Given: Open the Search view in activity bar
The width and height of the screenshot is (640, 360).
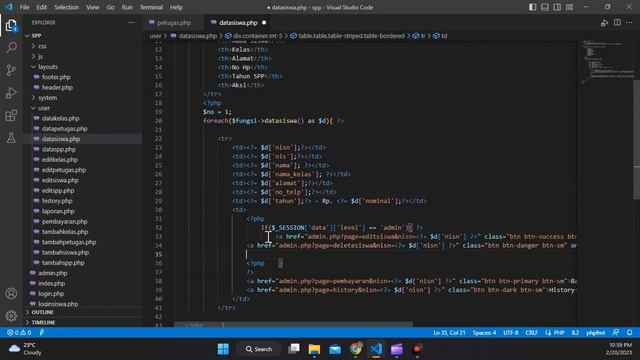Looking at the screenshot, I should pyautogui.click(x=11, y=48).
